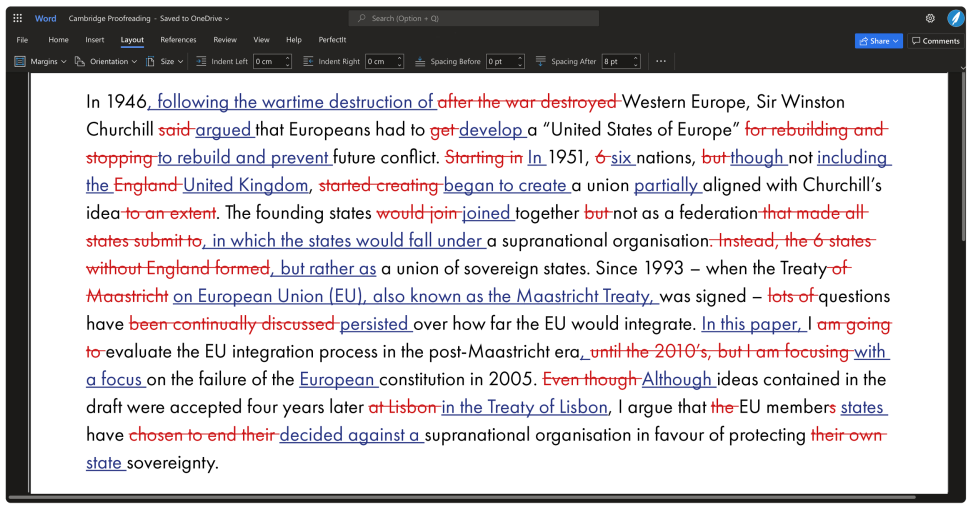This screenshot has height=510, width=975.
Task: Click the Spacing After stepper arrows
Action: [636, 61]
